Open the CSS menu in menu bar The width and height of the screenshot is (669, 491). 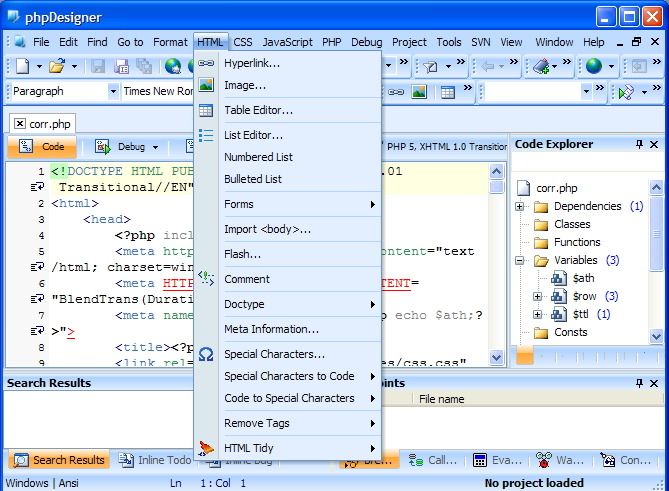coord(243,42)
